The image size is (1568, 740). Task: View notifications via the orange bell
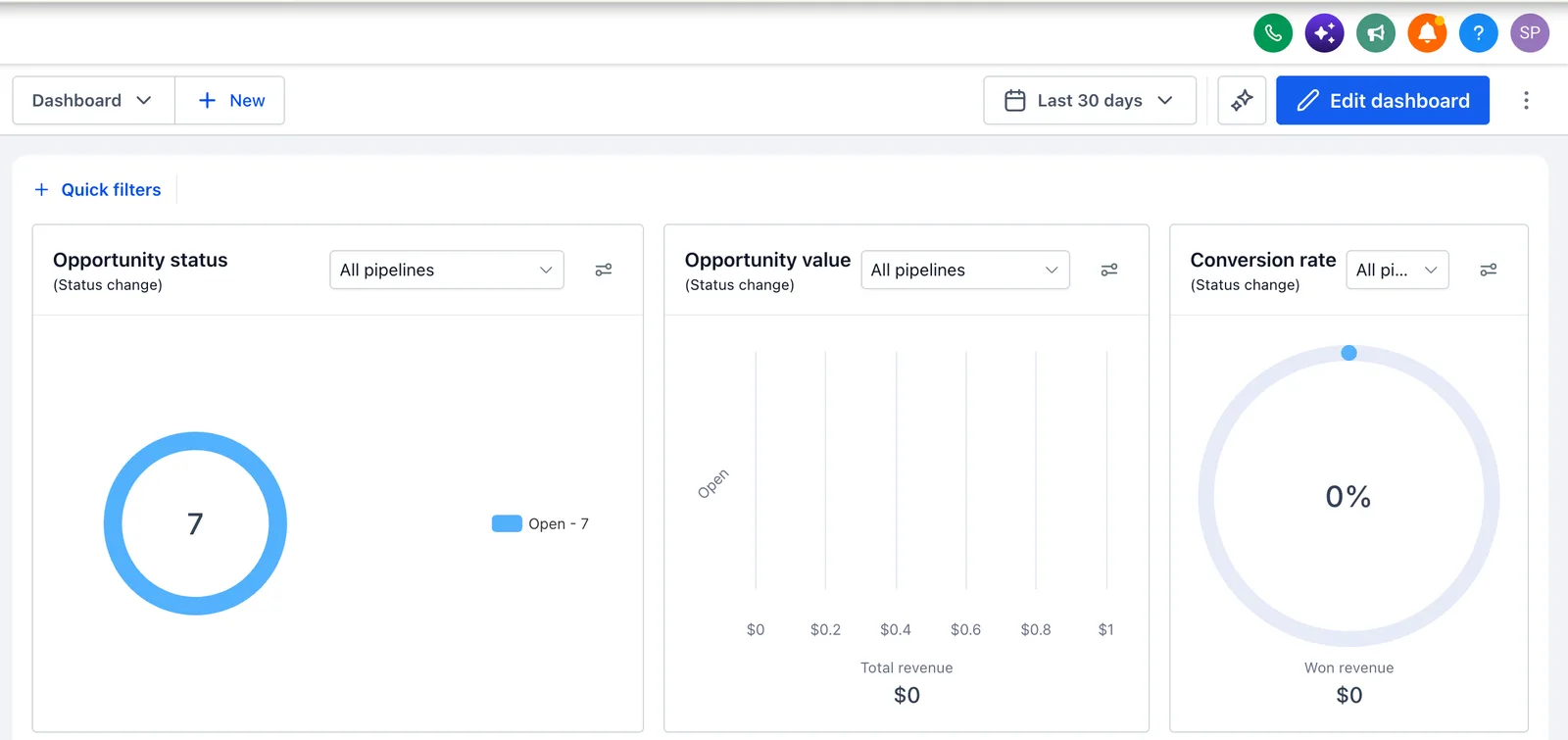[1427, 33]
